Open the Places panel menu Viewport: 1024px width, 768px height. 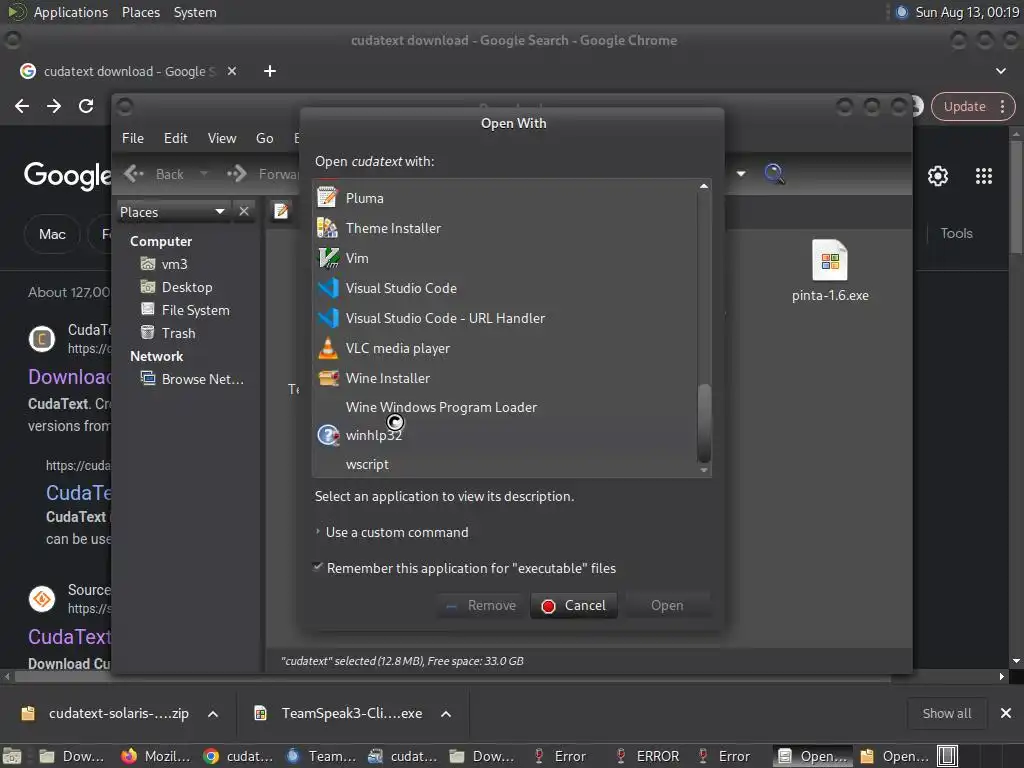(141, 12)
